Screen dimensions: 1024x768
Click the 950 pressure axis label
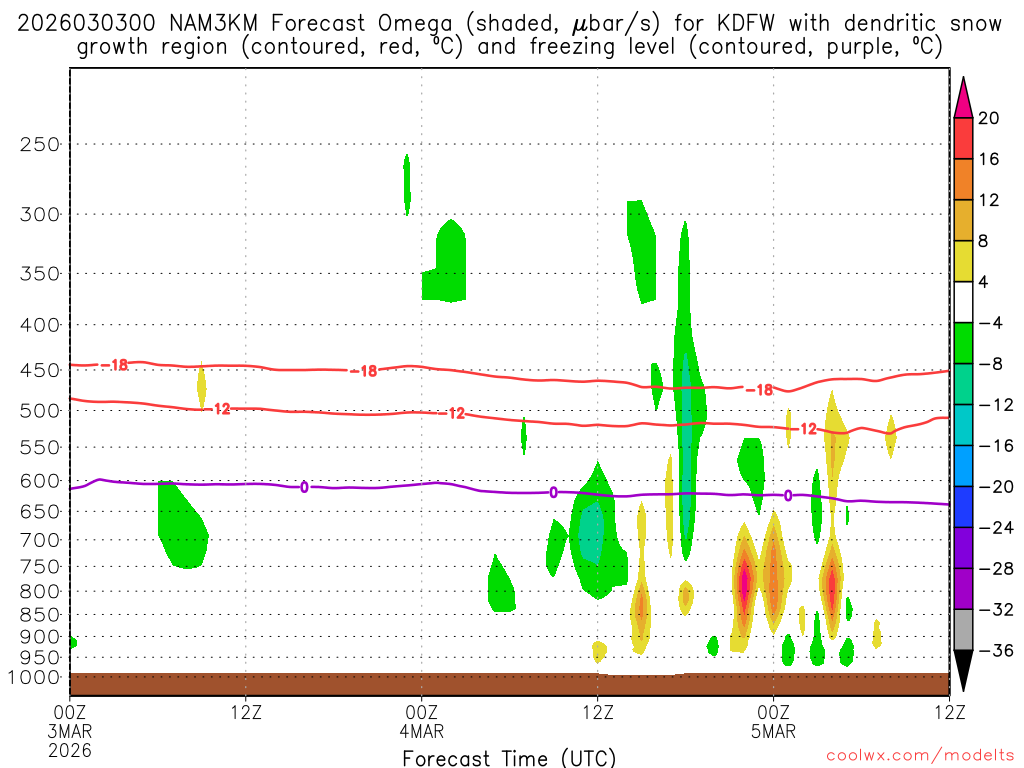[40, 658]
